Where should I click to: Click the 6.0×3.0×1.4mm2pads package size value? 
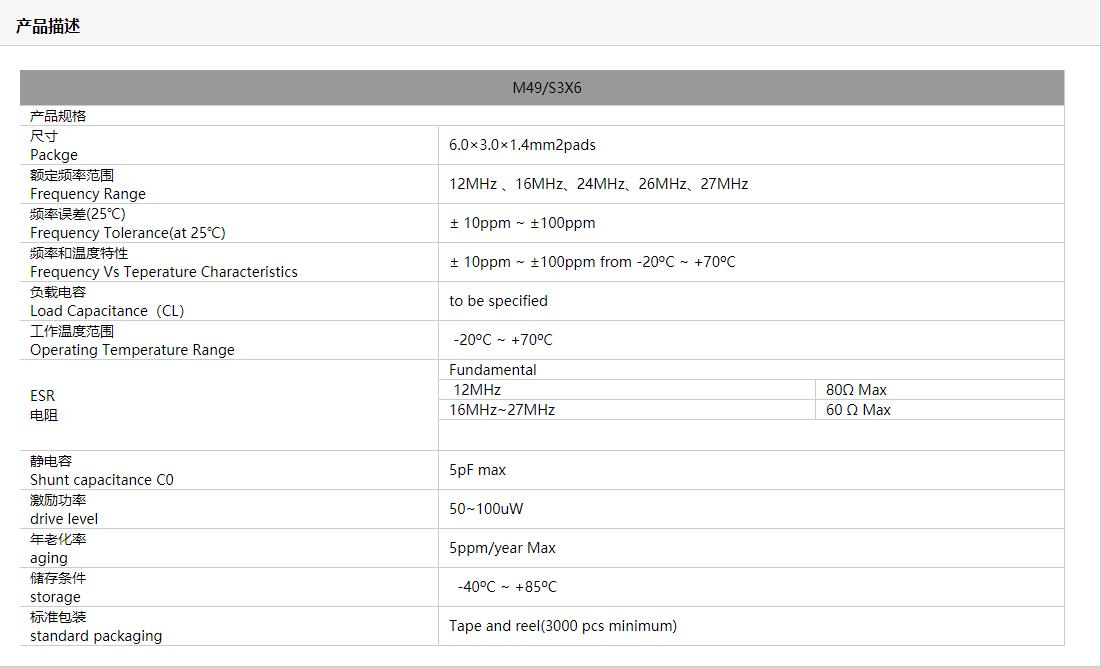point(522,145)
